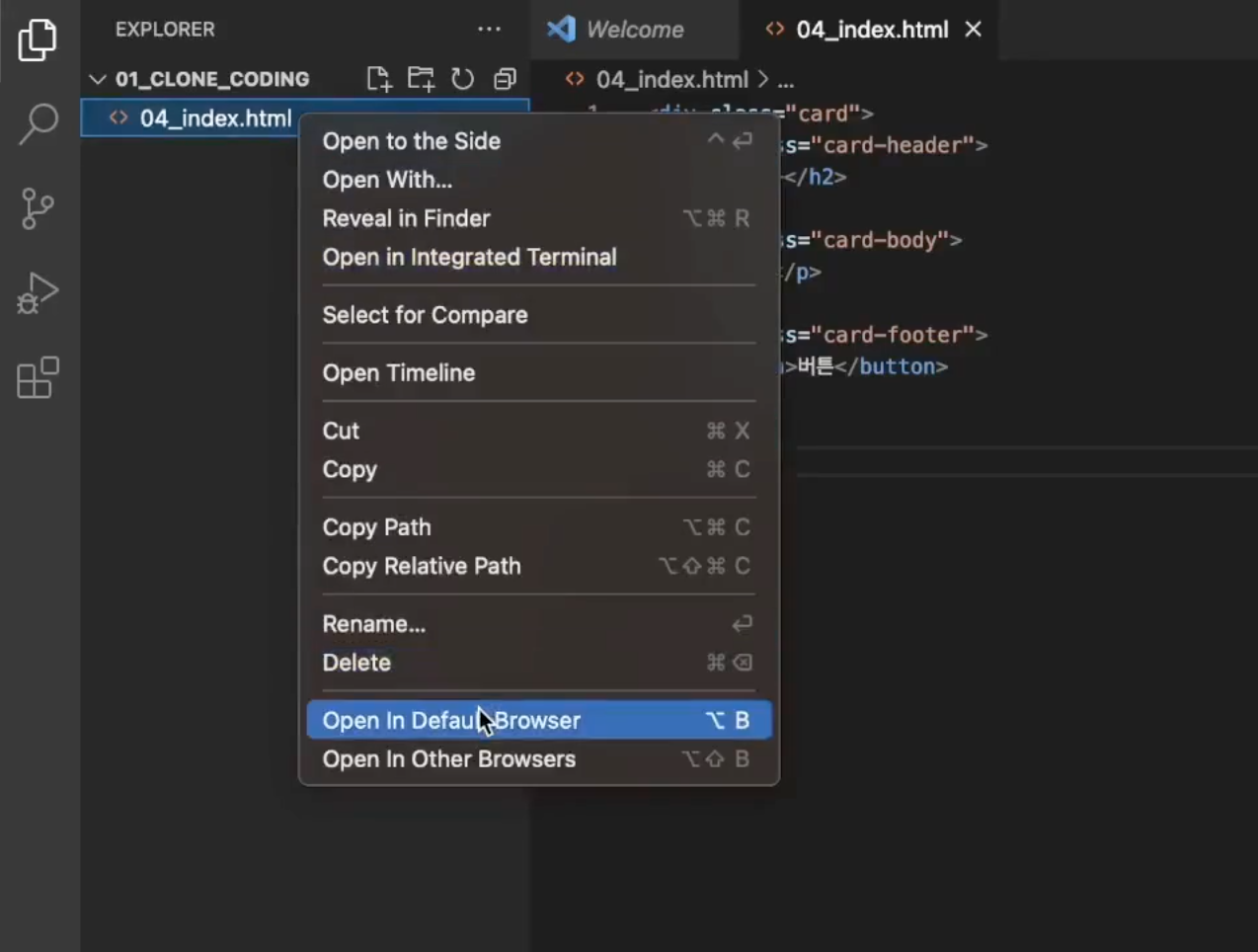Choose Open With... from context menu

click(x=539, y=180)
